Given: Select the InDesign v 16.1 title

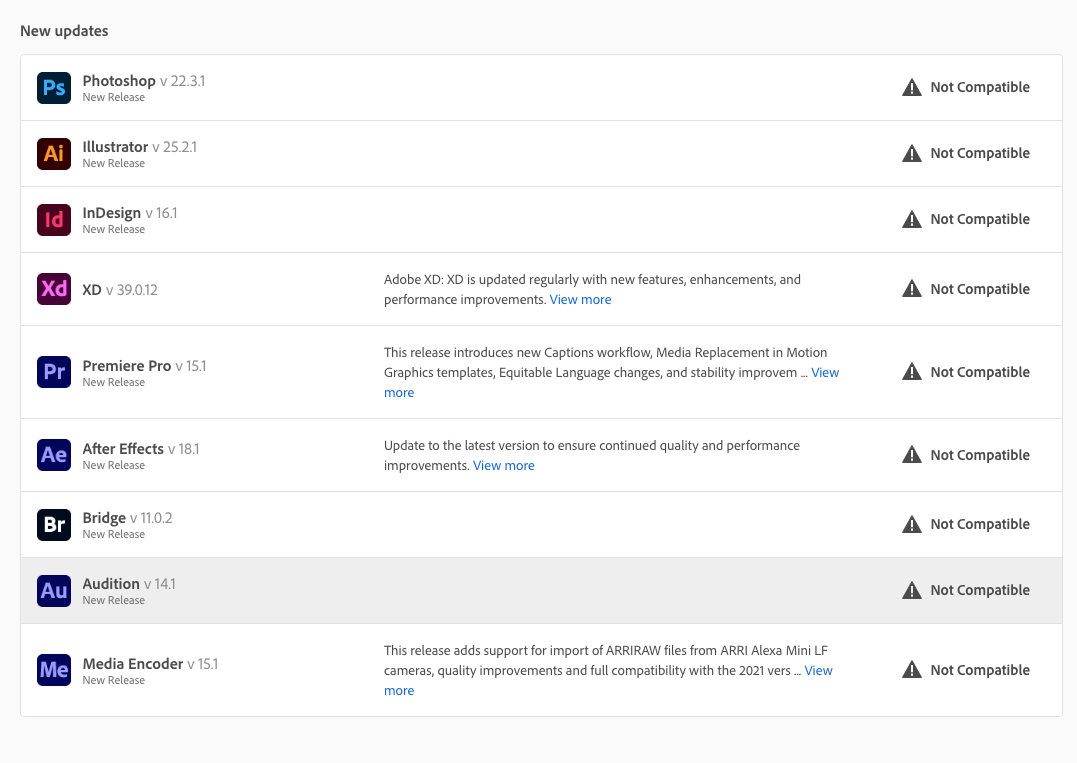Looking at the screenshot, I should tap(130, 213).
